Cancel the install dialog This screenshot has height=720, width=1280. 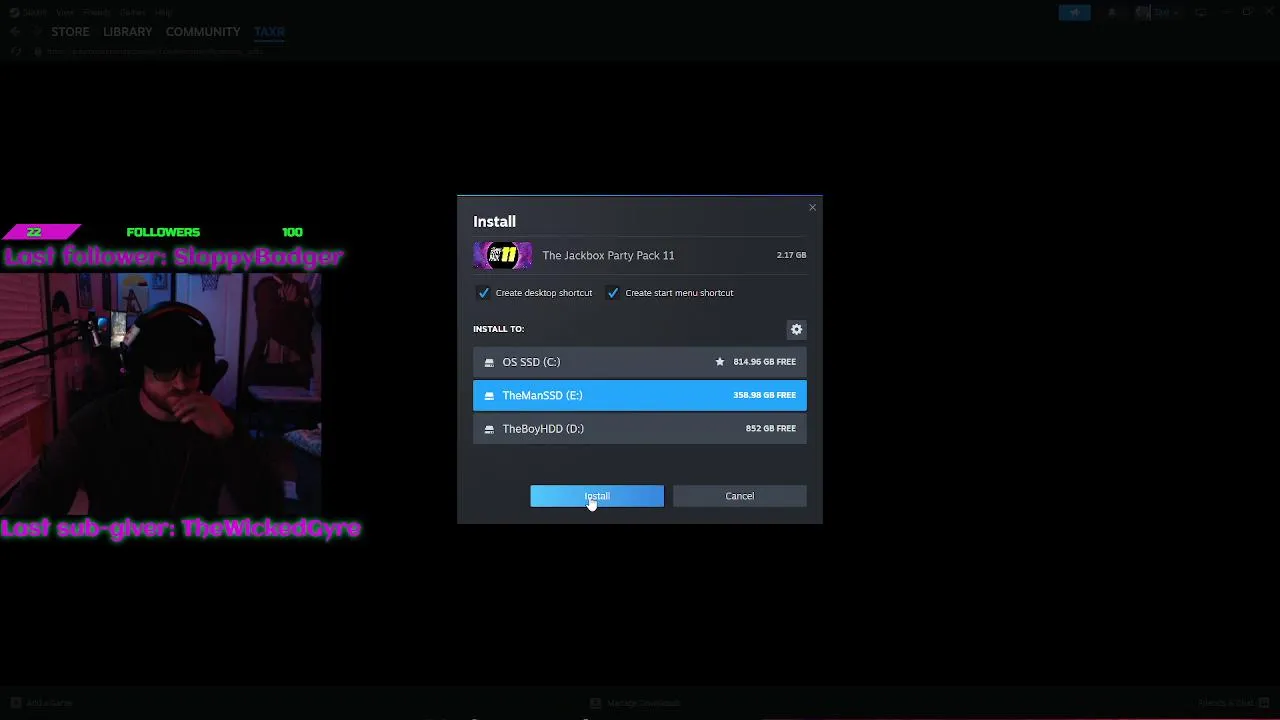point(740,496)
